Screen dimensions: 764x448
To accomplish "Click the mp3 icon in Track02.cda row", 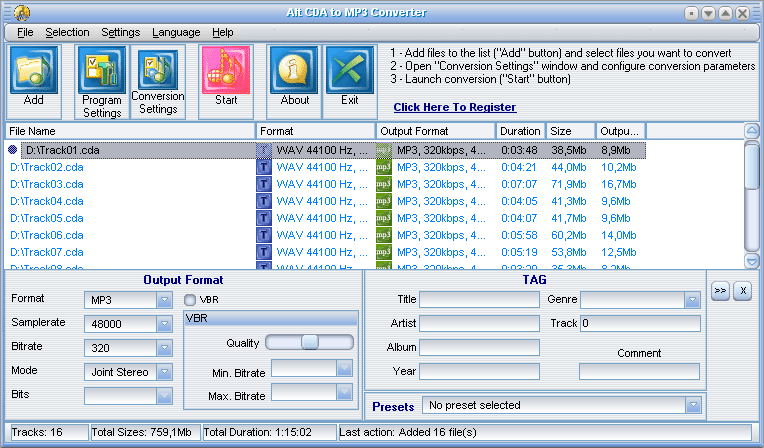I will click(x=384, y=167).
